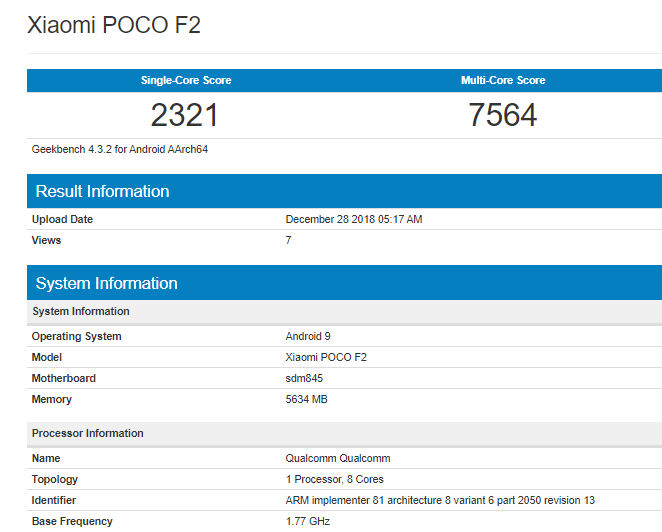Viewport: 662px width, 532px height.
Task: Click the Android 9 value
Action: click(x=308, y=336)
